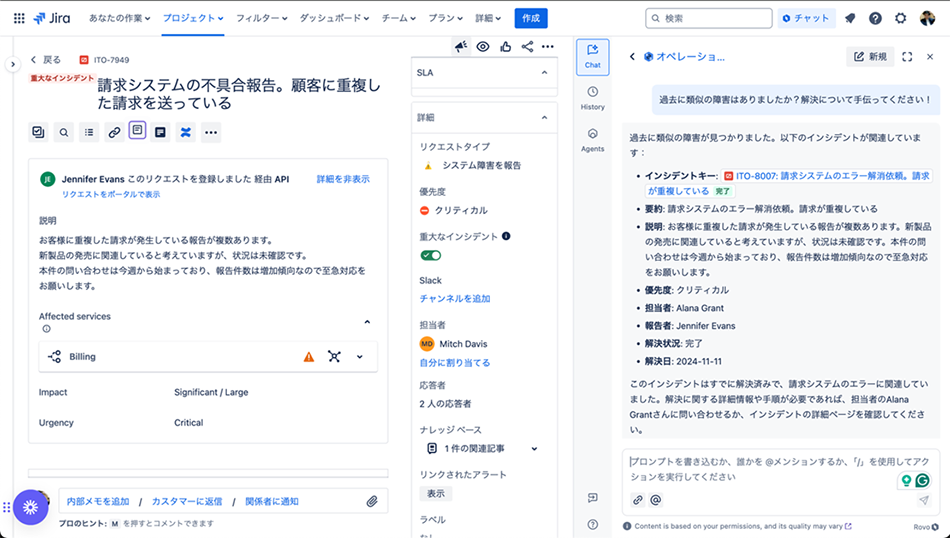Click the Billing service warning triangle icon
This screenshot has height=538, width=950.
tap(309, 357)
